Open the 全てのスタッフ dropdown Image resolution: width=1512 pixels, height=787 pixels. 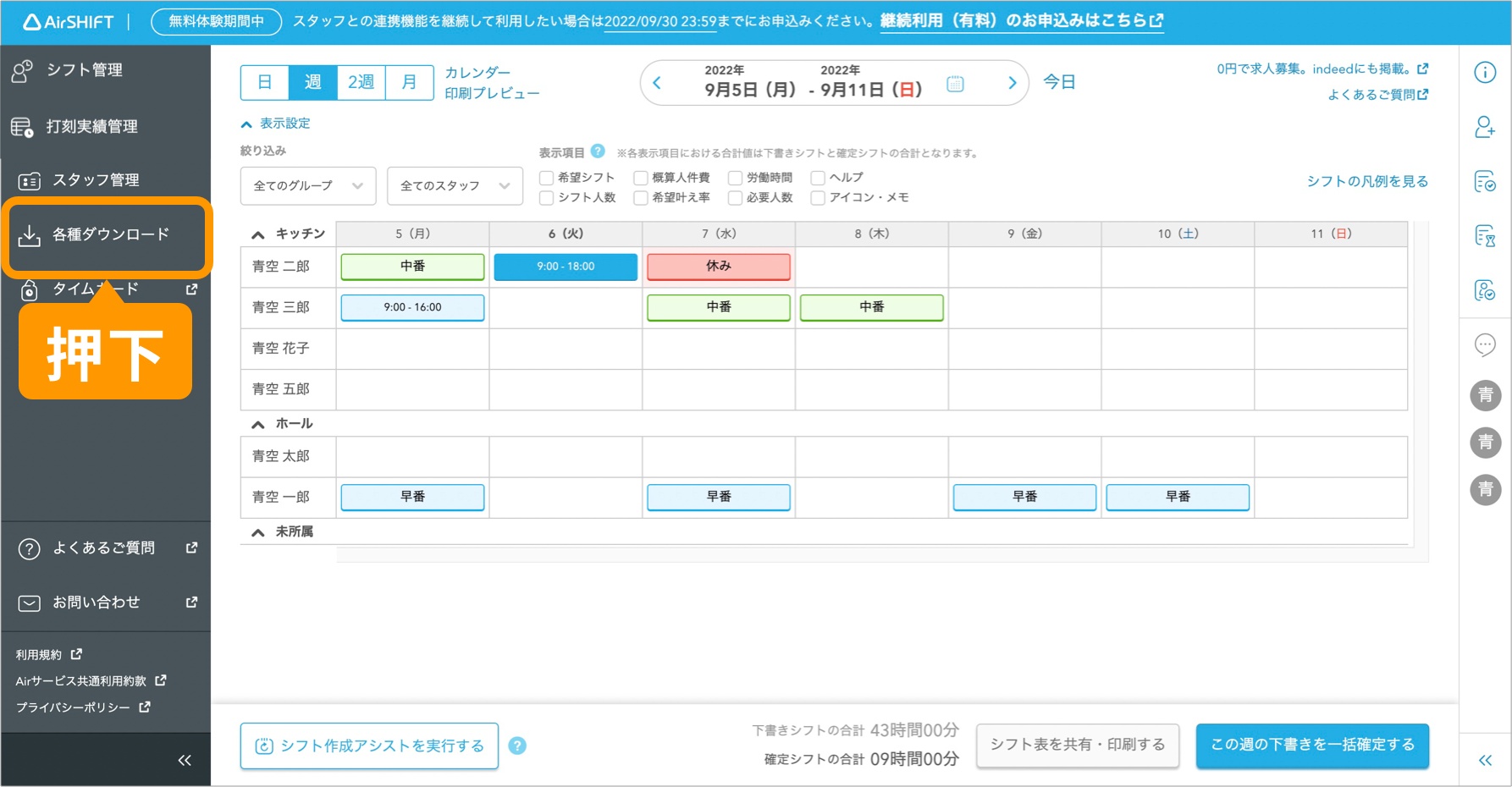pyautogui.click(x=455, y=185)
